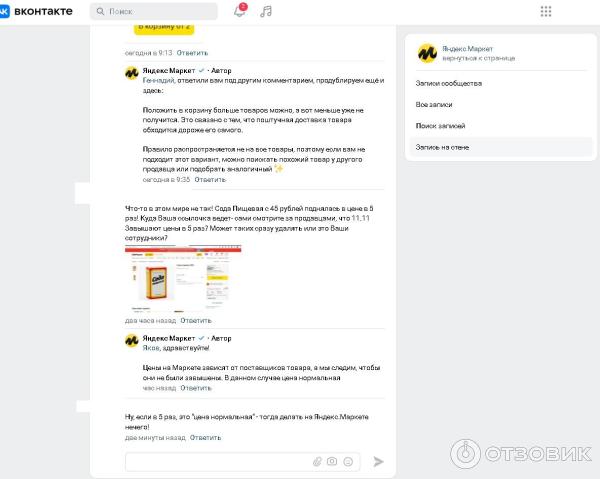Open the soda product screenshot thumbnail
Viewport: 600px width, 479px height.
[x=183, y=279]
